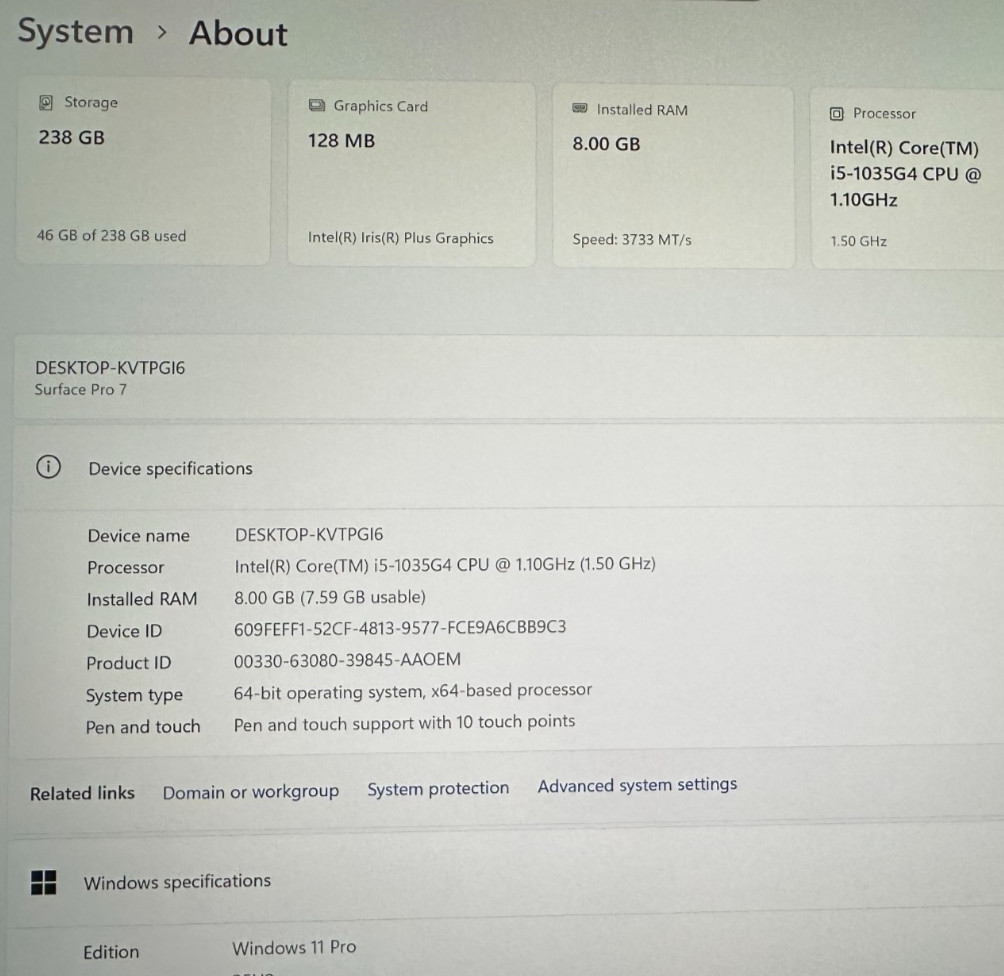Viewport: 1004px width, 976px height.
Task: Click the Device name label
Action: pyautogui.click(x=138, y=535)
